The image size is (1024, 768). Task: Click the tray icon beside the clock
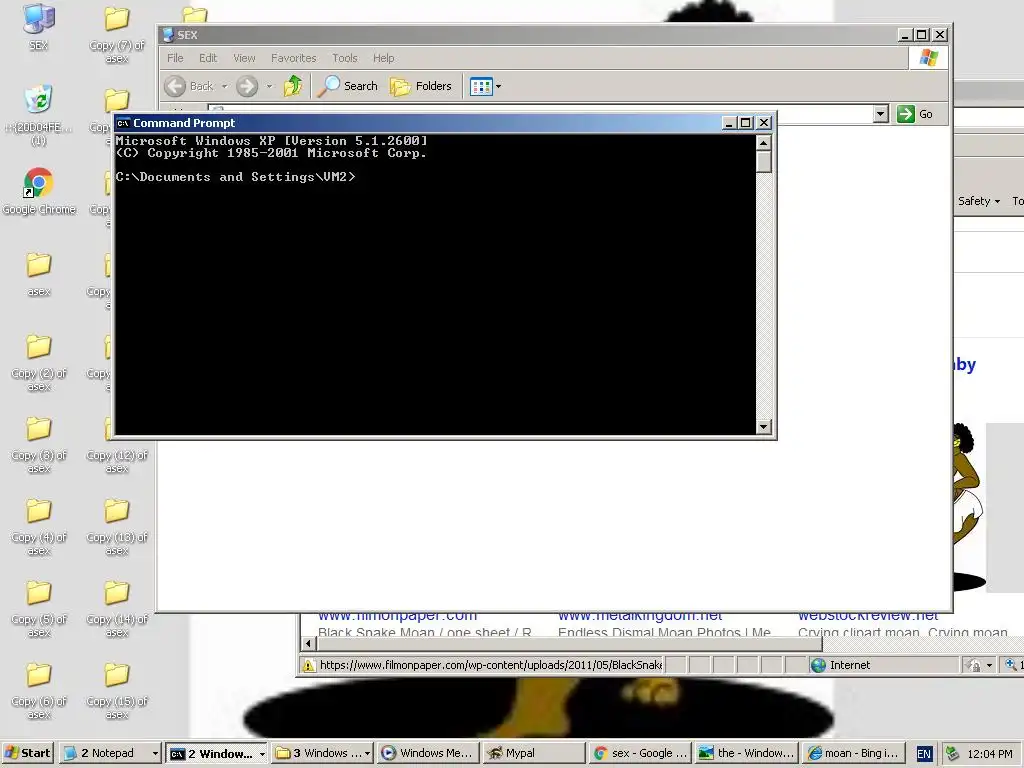pyautogui.click(x=952, y=754)
